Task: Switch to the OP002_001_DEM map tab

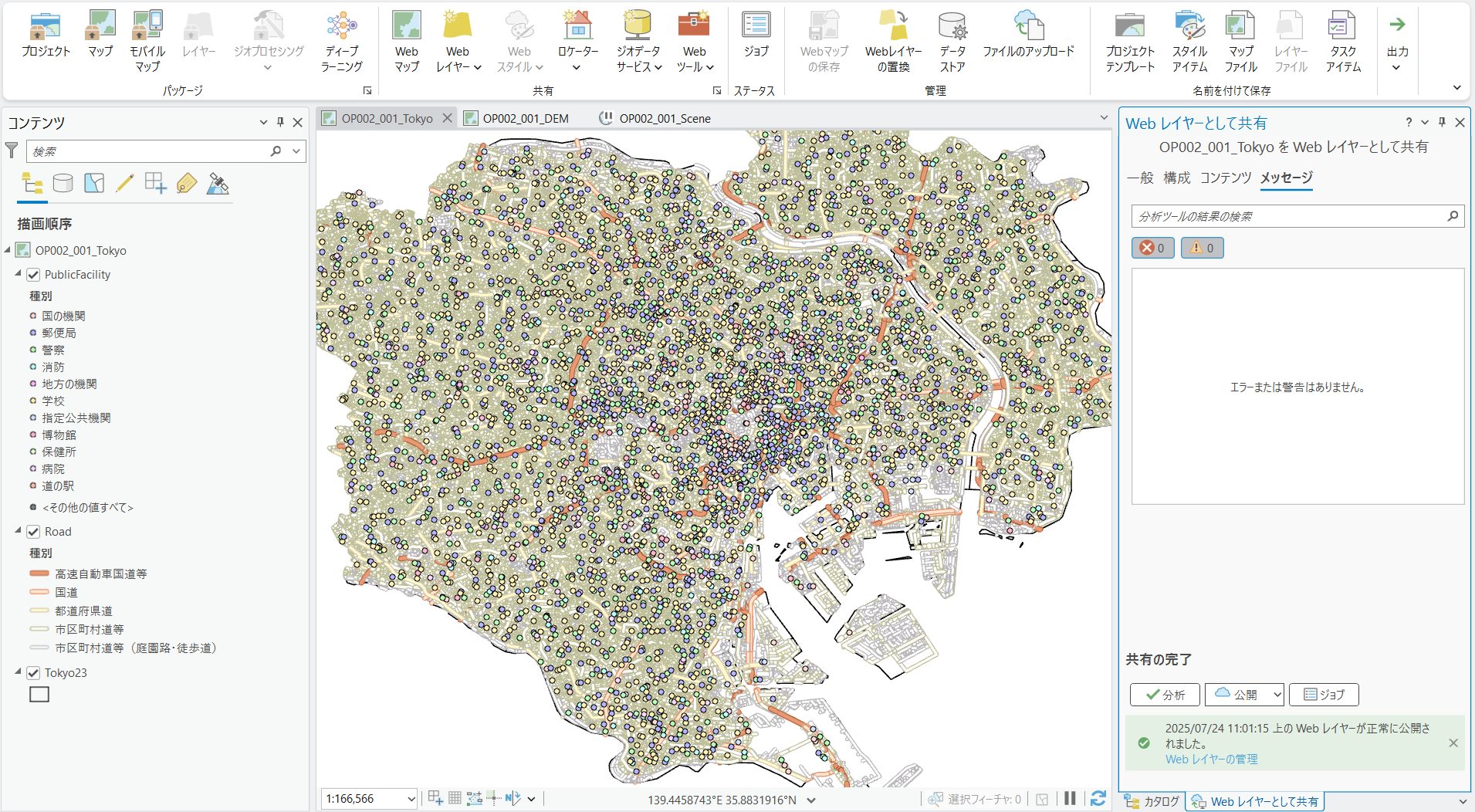Action: (x=525, y=118)
